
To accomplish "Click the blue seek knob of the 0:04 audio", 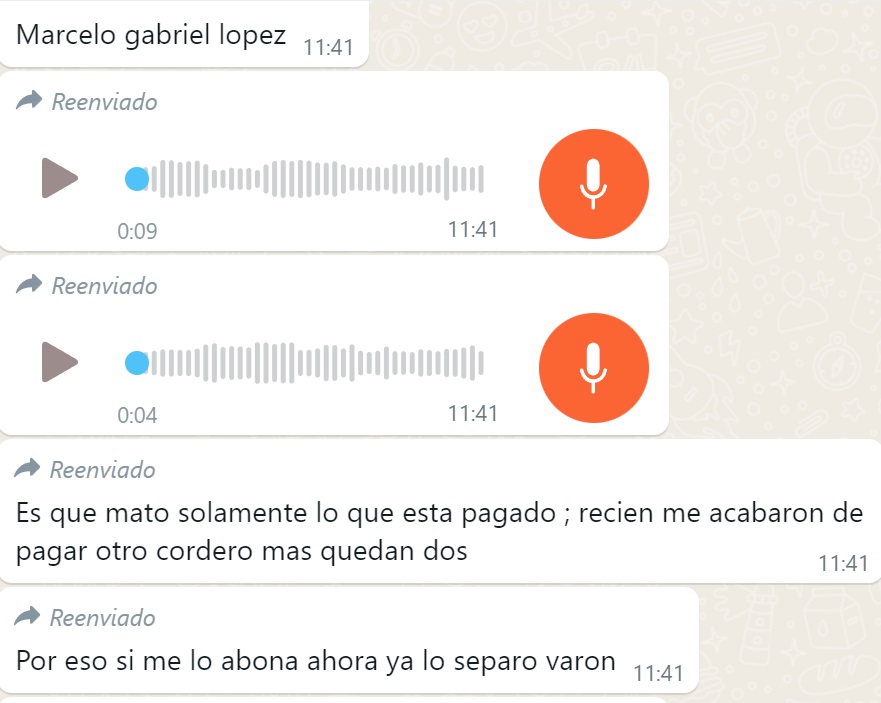I will tap(137, 363).
